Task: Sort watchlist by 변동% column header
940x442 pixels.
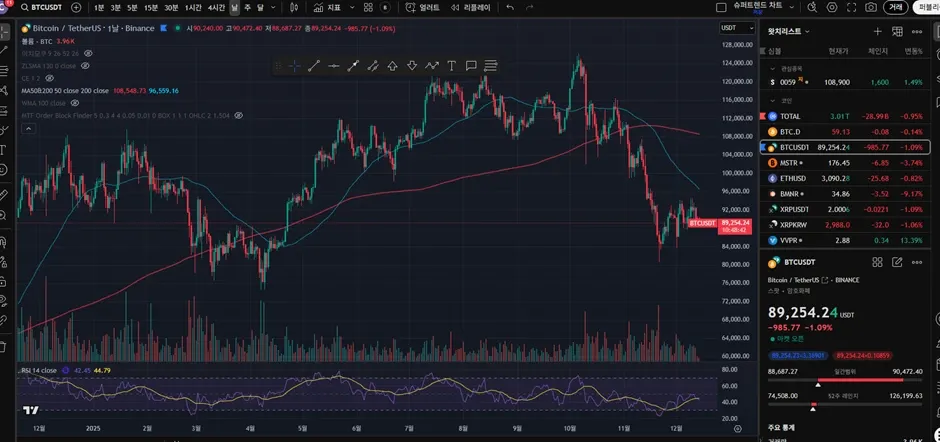Action: pos(914,51)
